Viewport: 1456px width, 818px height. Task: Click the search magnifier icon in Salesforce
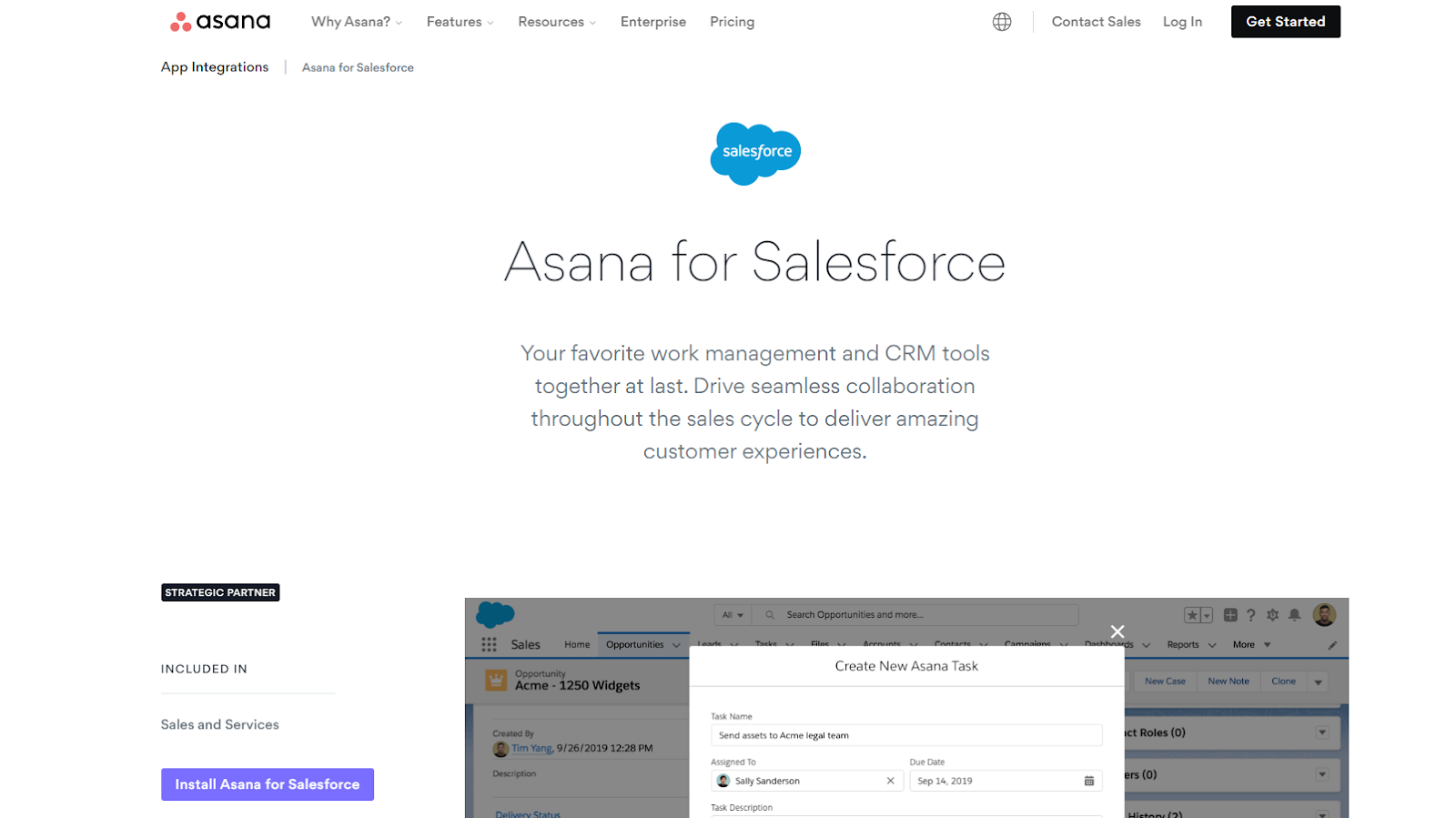(x=770, y=615)
